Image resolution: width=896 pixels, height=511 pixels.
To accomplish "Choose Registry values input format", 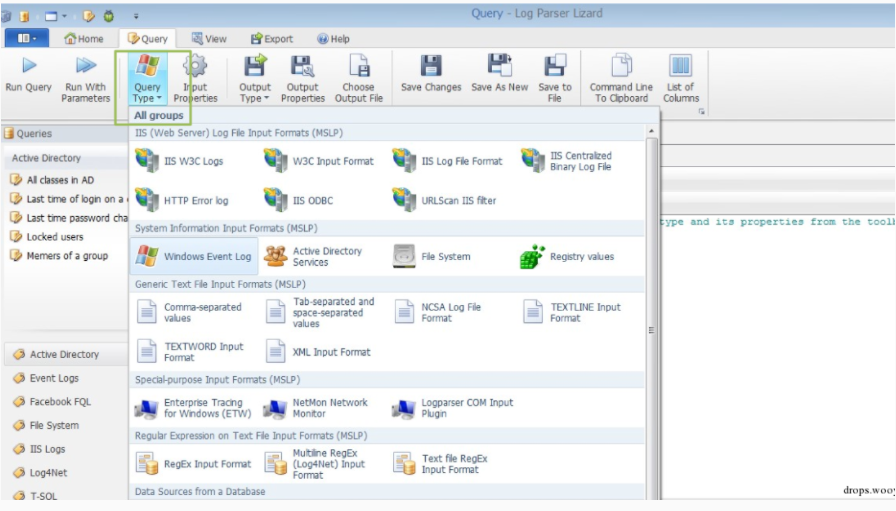I will [579, 256].
